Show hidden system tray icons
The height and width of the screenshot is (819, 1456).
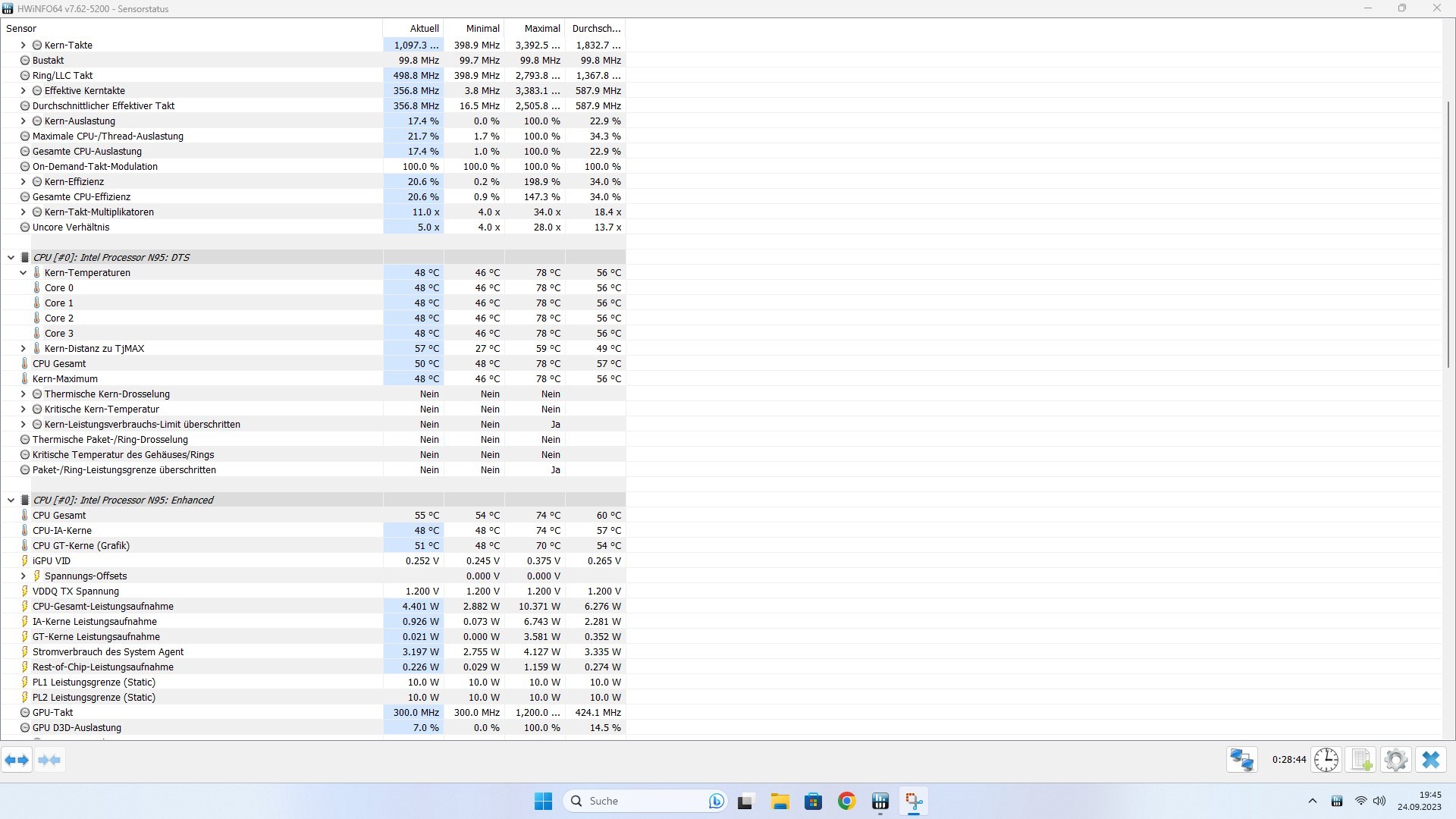(1312, 801)
